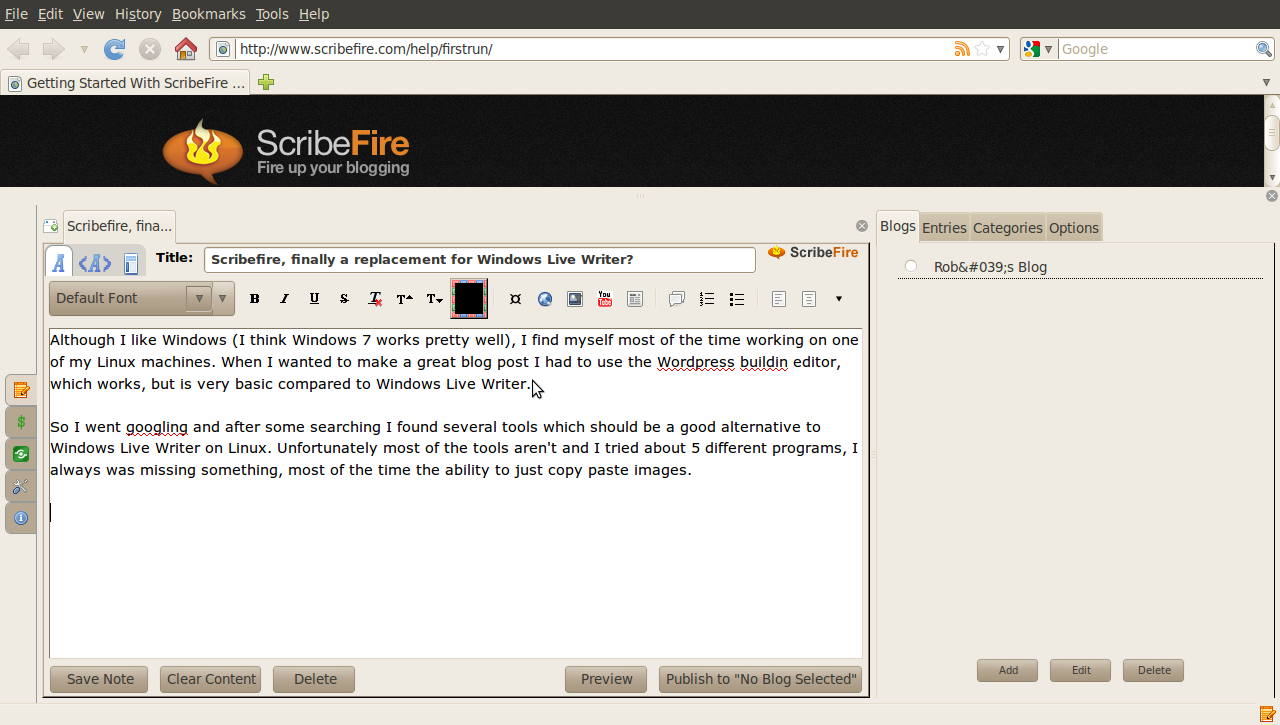
Task: Open the monetization dollar side tab
Action: 21,422
